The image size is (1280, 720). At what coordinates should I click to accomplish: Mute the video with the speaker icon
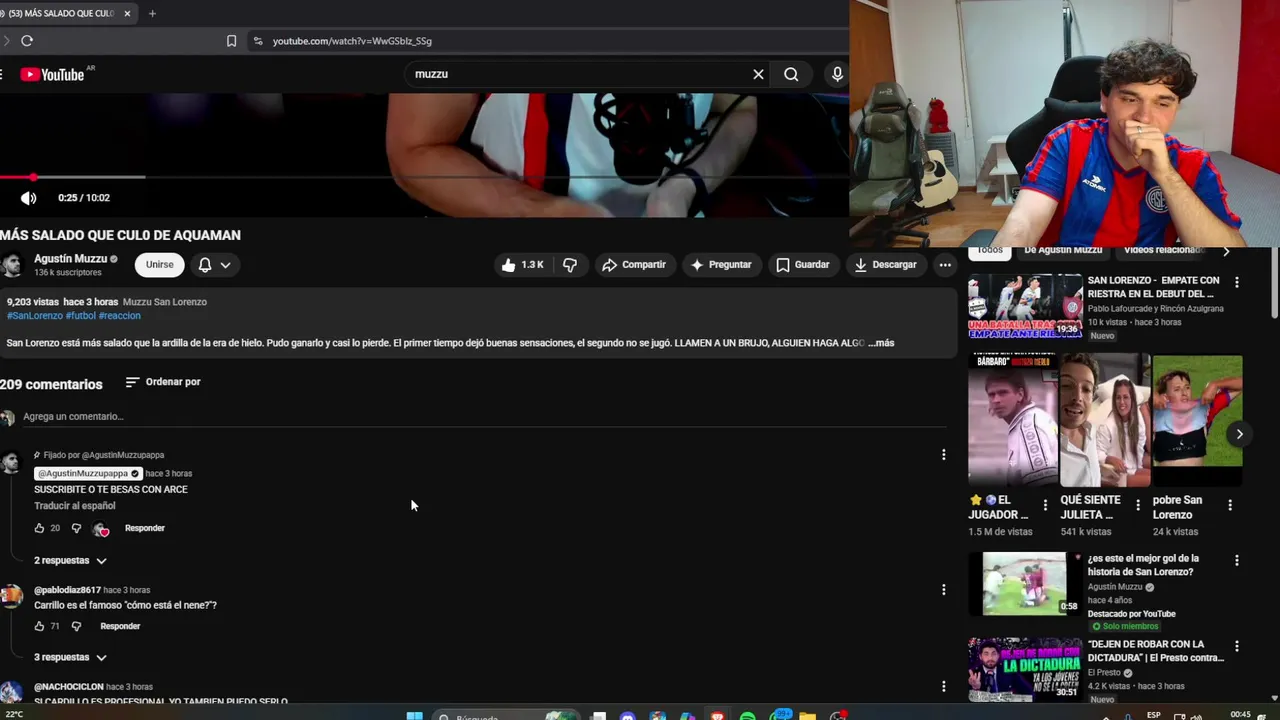coord(28,198)
